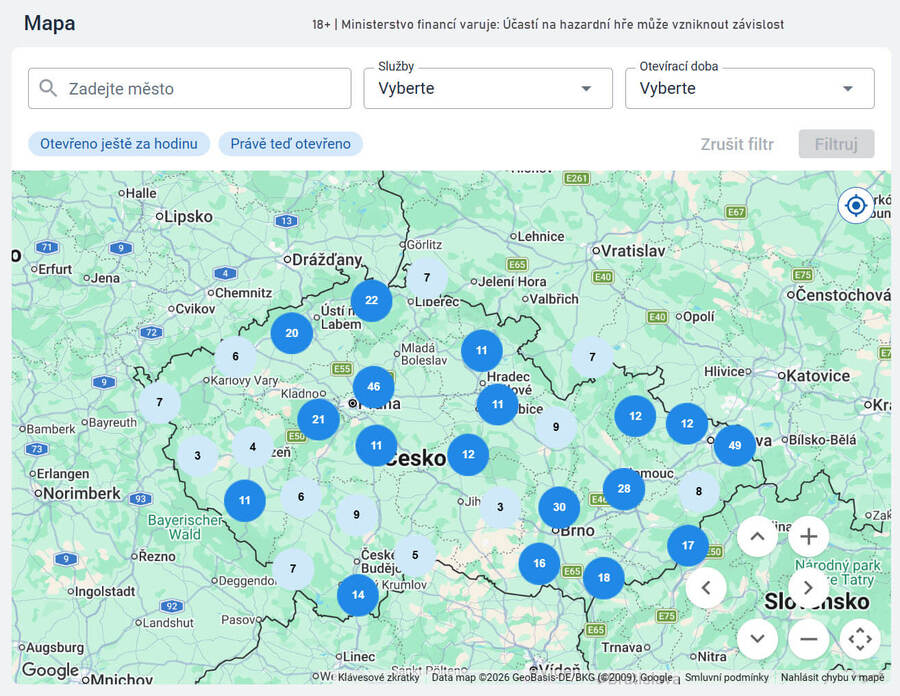Viewport: 900px width, 696px height.
Task: Toggle the 'Otevřeno ještě za hodinu' filter chip
Action: 119,143
